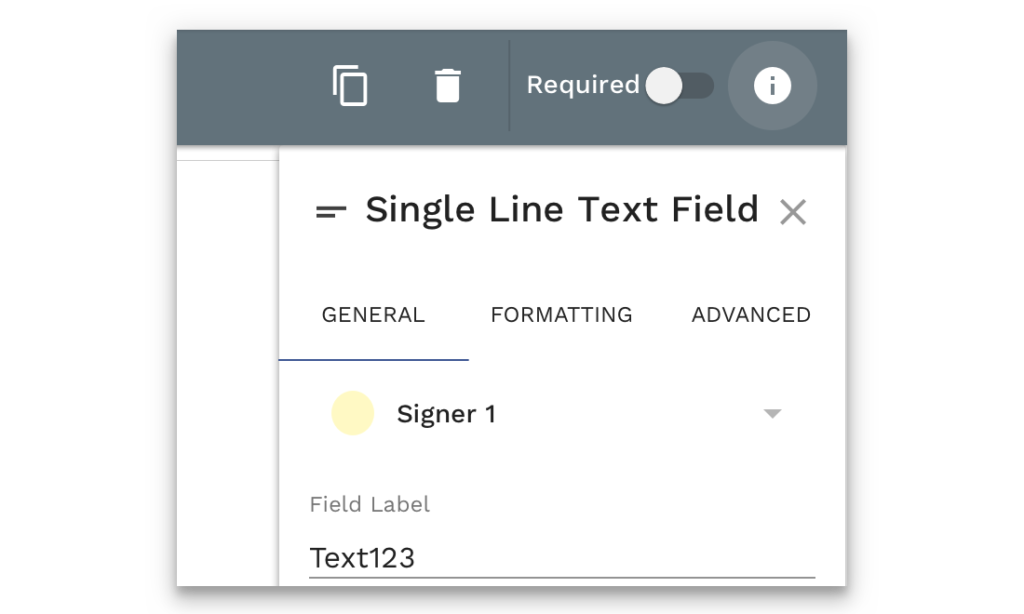Viewport: 1024px width, 614px height.
Task: Switch to the General tab
Action: [x=373, y=315]
